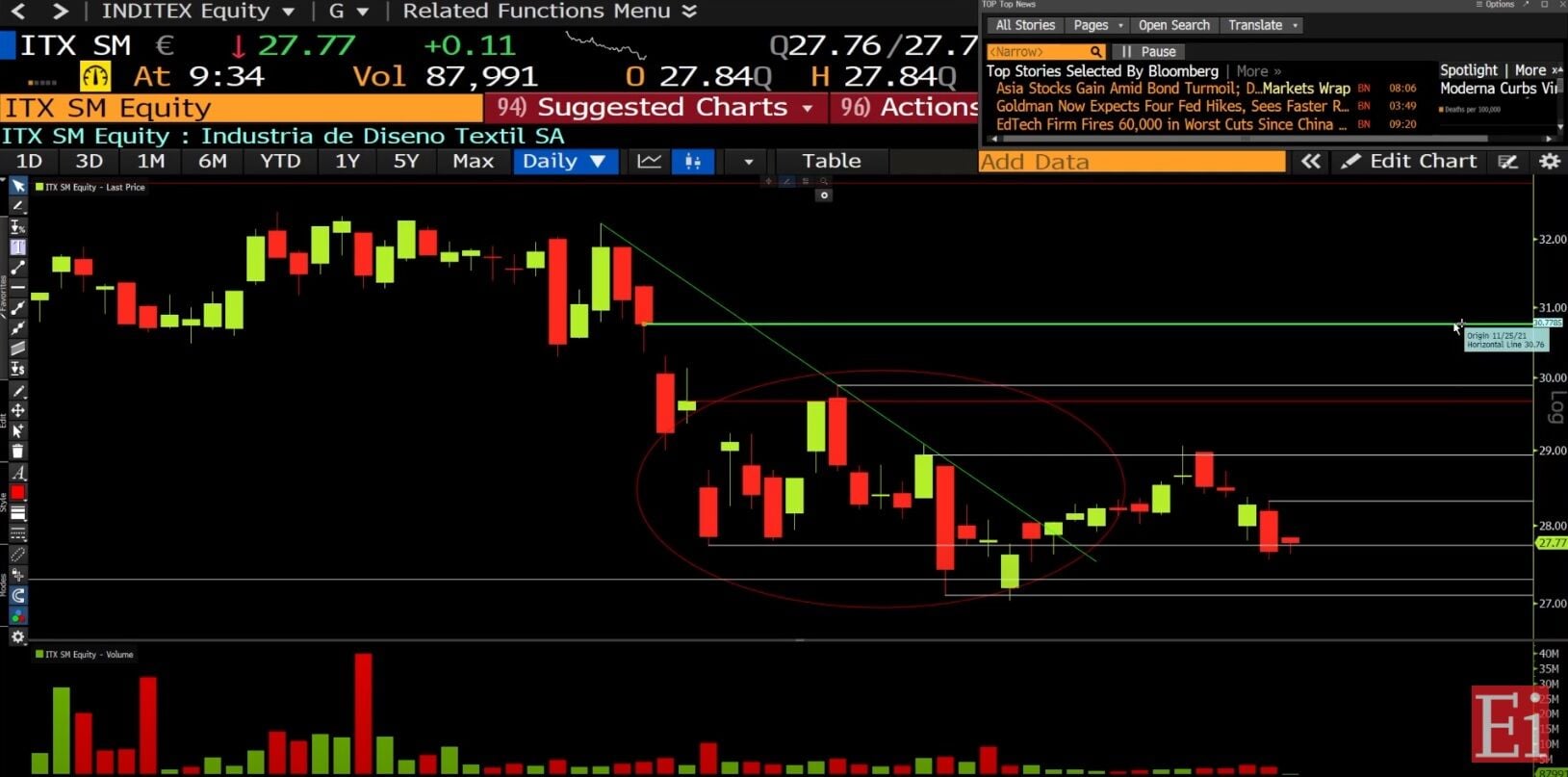Open the G function dropdown

(348, 12)
